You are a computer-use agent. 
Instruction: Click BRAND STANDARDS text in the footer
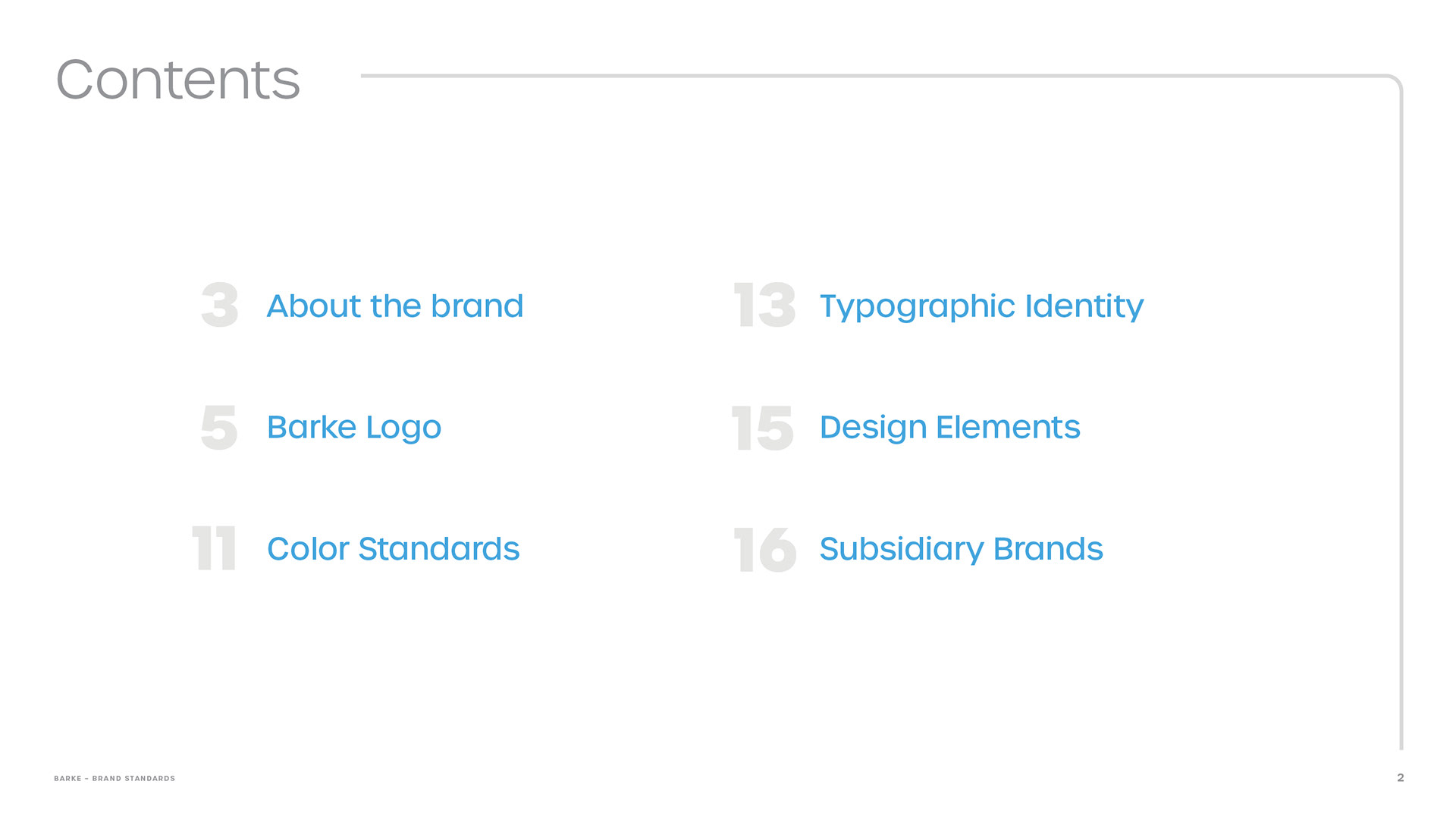(133, 779)
